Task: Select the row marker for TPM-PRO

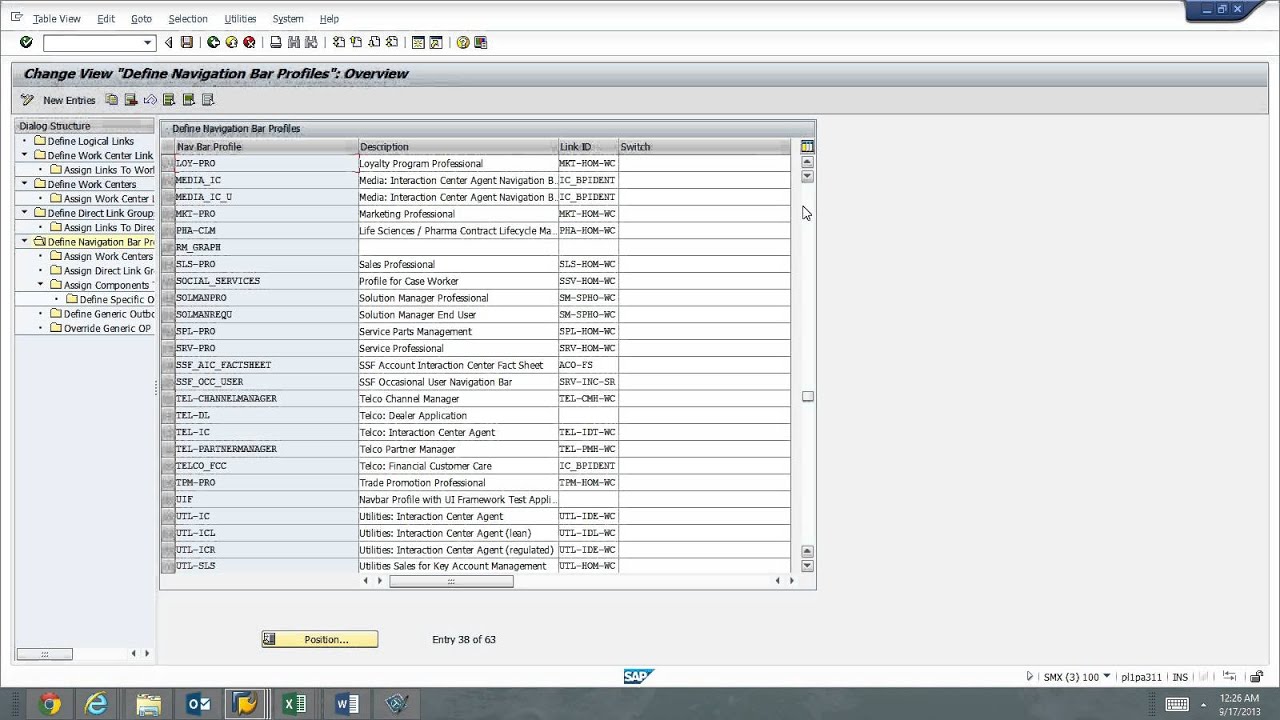Action: pos(167,483)
